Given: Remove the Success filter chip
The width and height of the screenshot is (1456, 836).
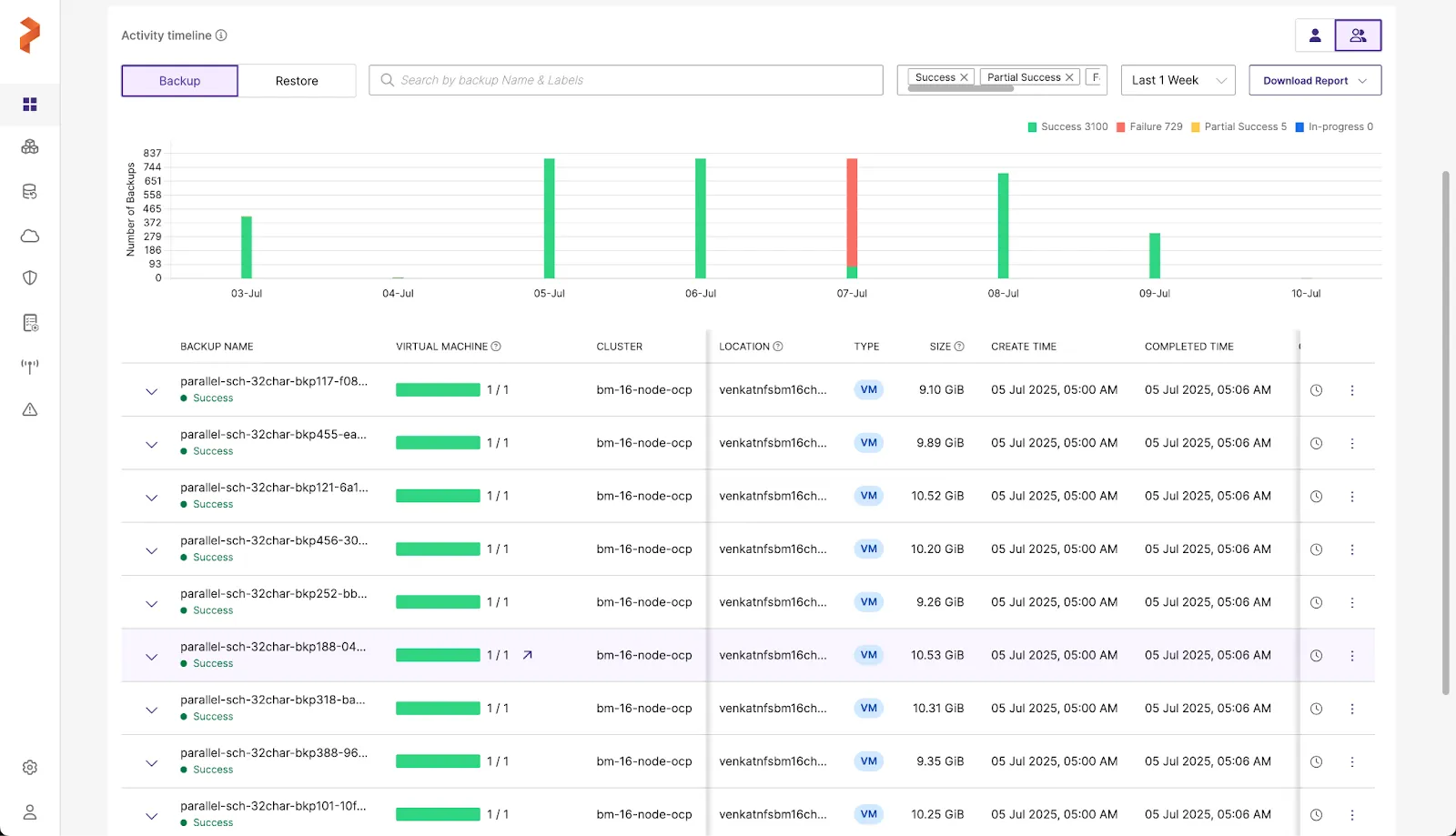Looking at the screenshot, I should click(x=964, y=77).
